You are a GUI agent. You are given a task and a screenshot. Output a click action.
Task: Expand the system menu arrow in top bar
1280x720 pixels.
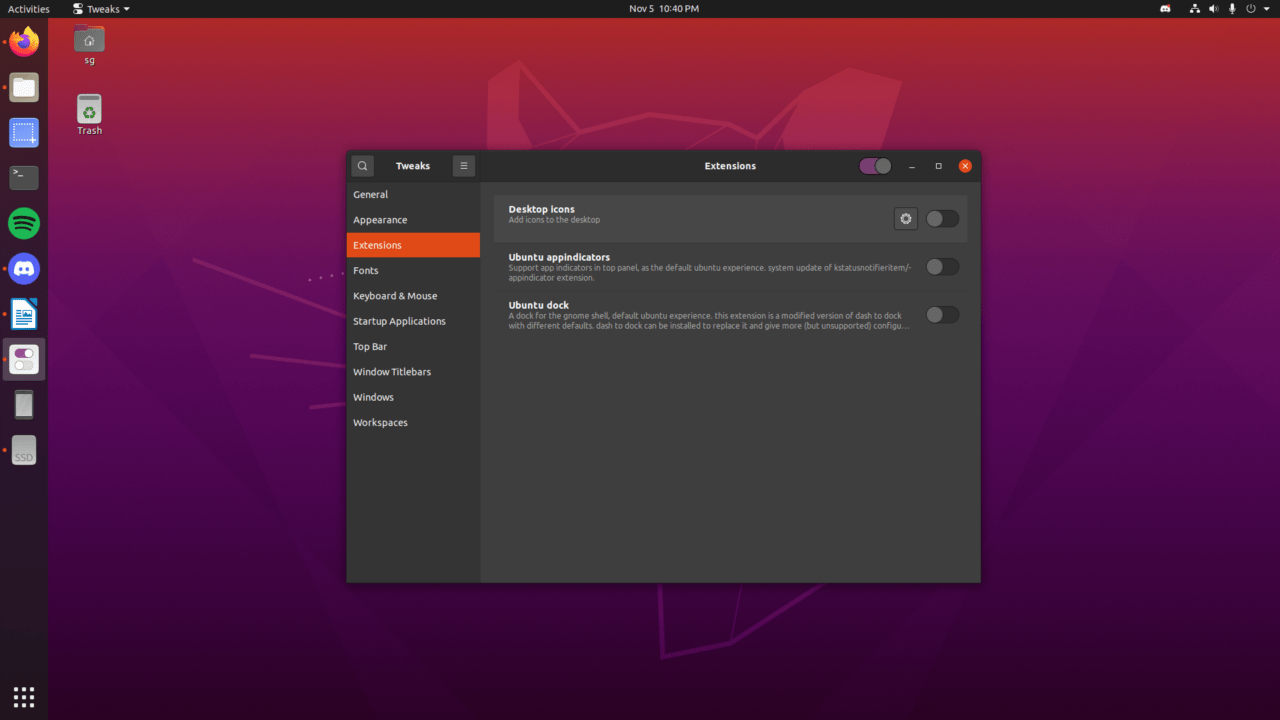point(1265,9)
